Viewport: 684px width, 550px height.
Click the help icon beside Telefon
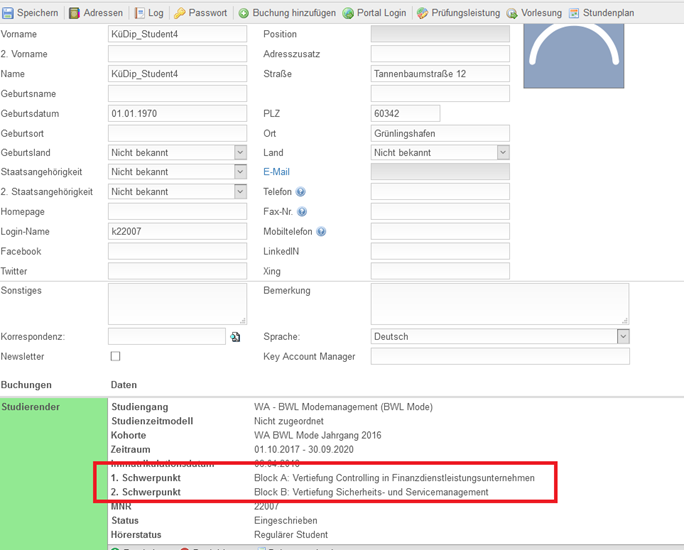[x=300, y=192]
